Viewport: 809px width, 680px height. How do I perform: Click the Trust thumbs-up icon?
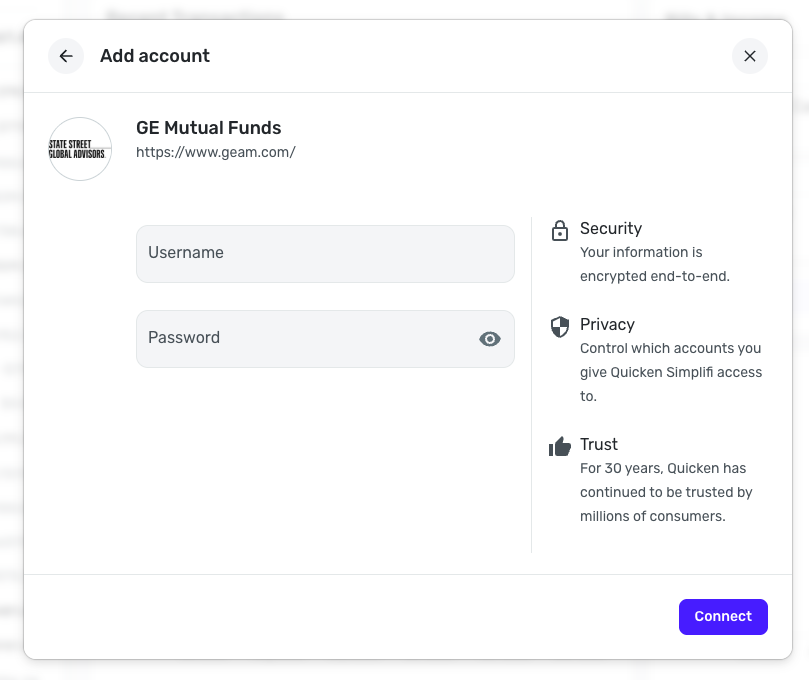pos(560,446)
